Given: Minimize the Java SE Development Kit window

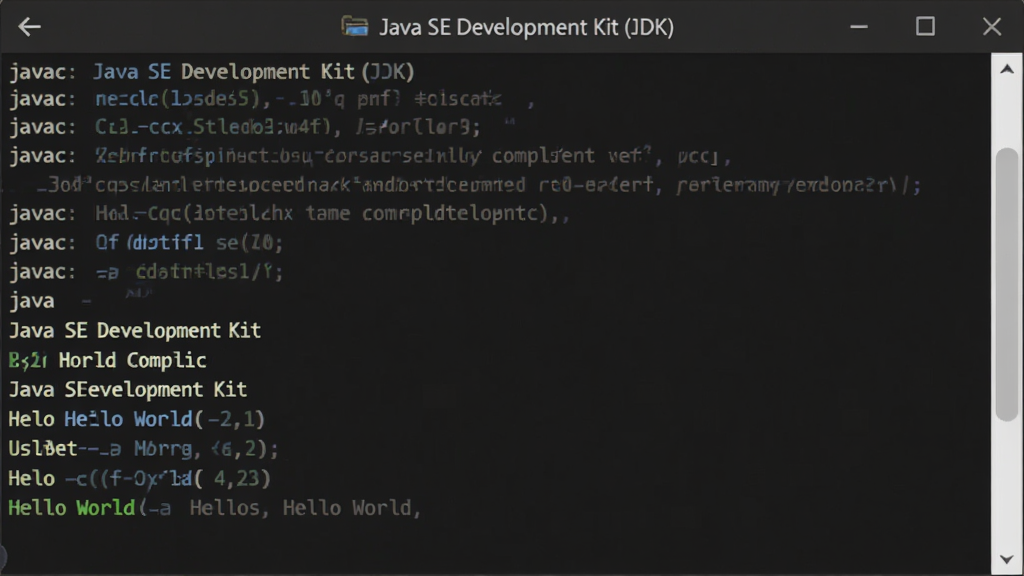Looking at the screenshot, I should click(859, 27).
